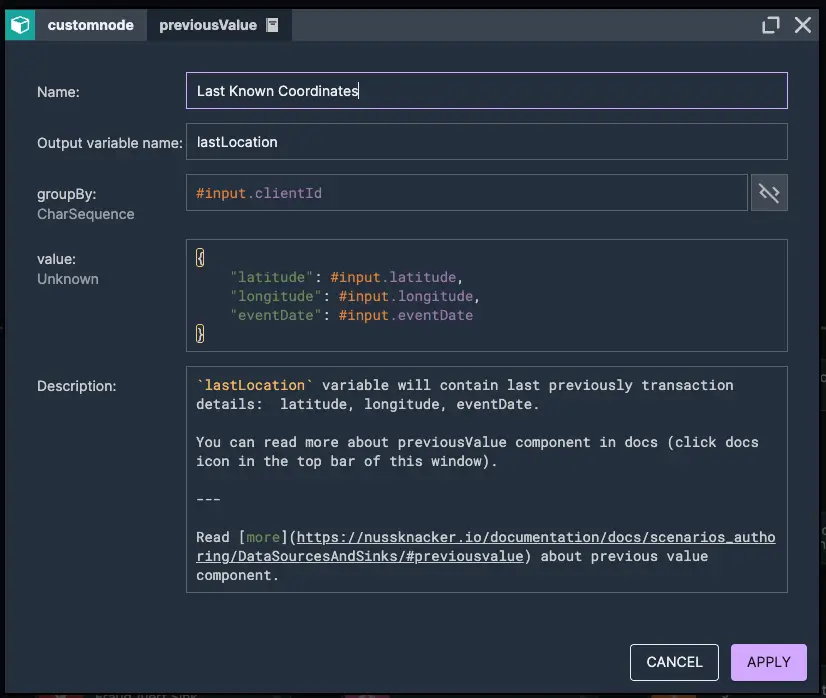Click the [more] markdown link text

[x=263, y=537]
